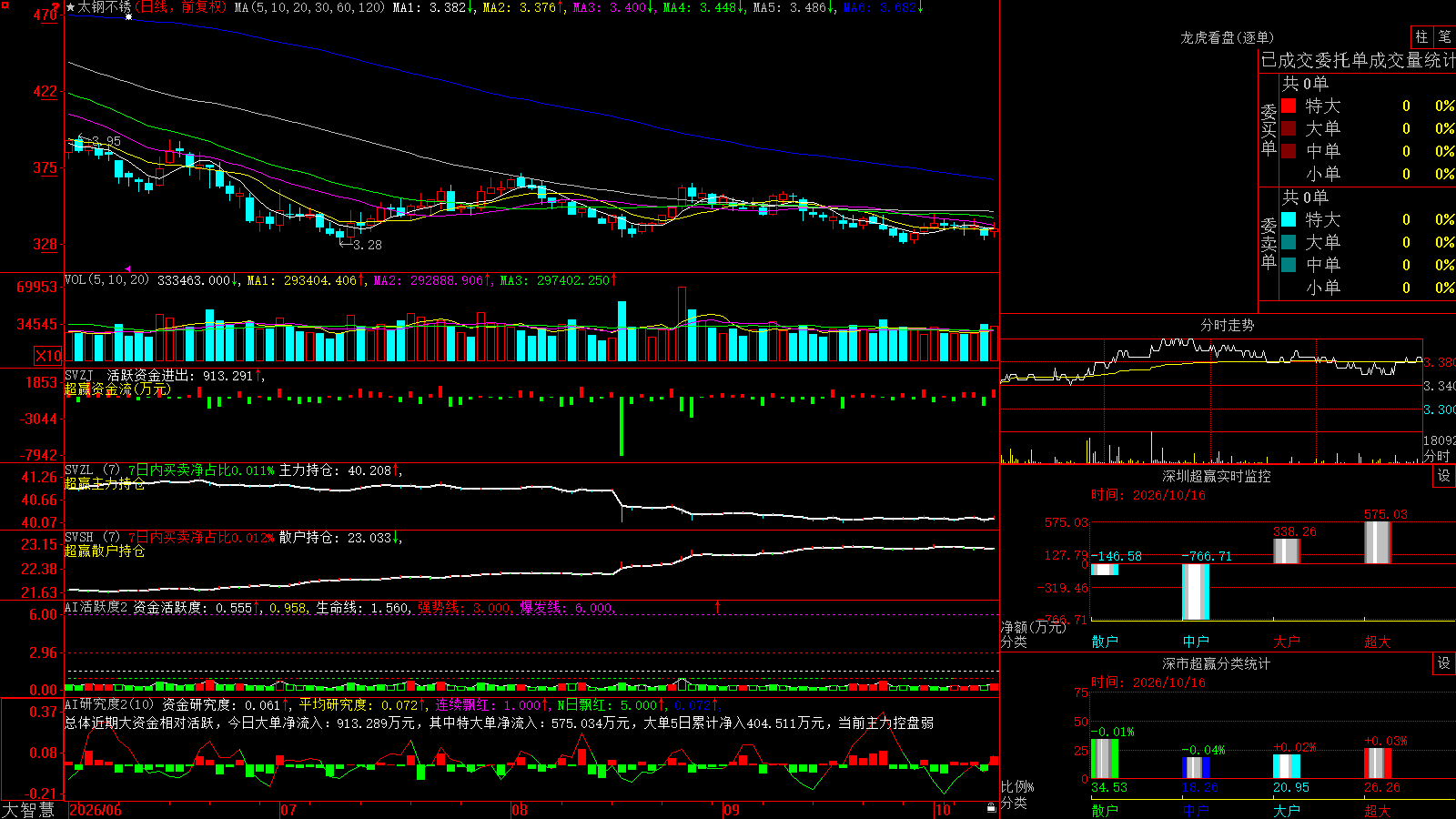
Task: Click the magenta triangle marker above VOL panel
Action: click(x=127, y=268)
